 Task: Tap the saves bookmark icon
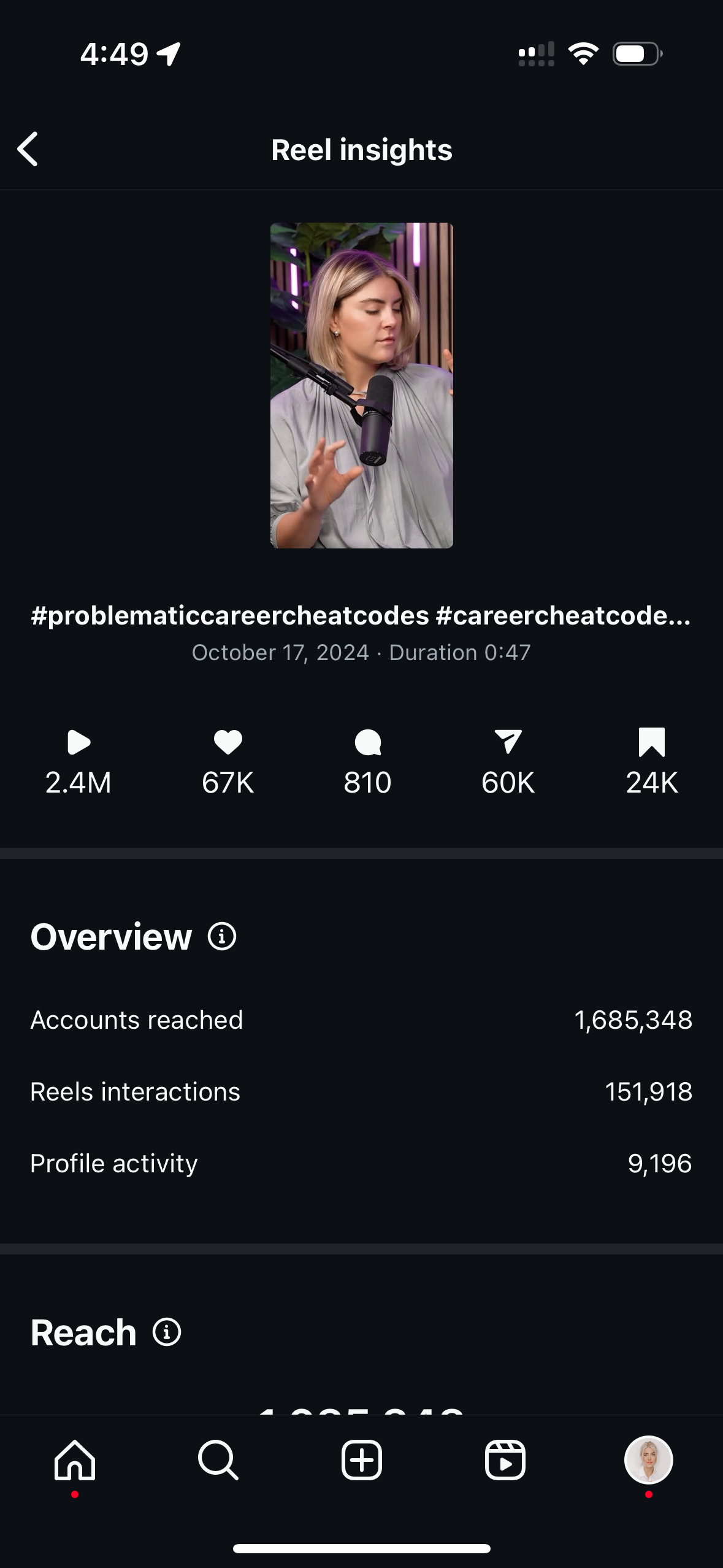tap(651, 742)
